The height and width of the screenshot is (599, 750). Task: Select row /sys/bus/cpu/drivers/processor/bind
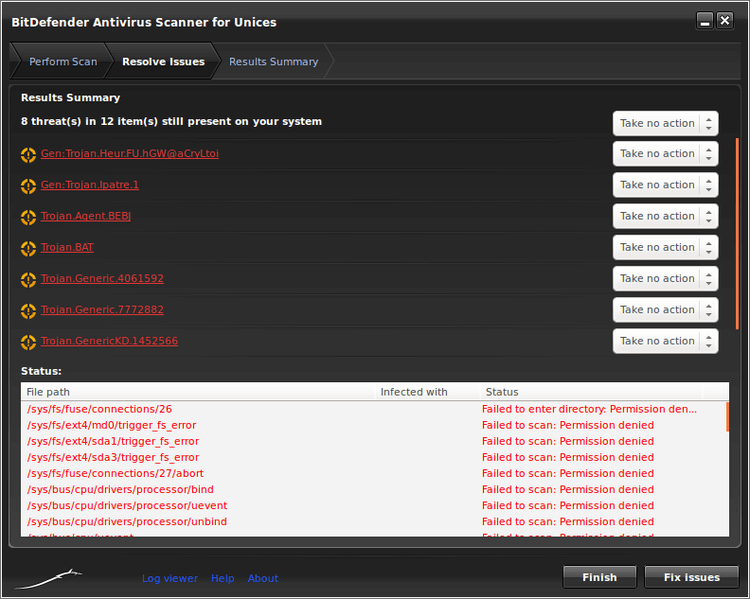[x=373, y=489]
